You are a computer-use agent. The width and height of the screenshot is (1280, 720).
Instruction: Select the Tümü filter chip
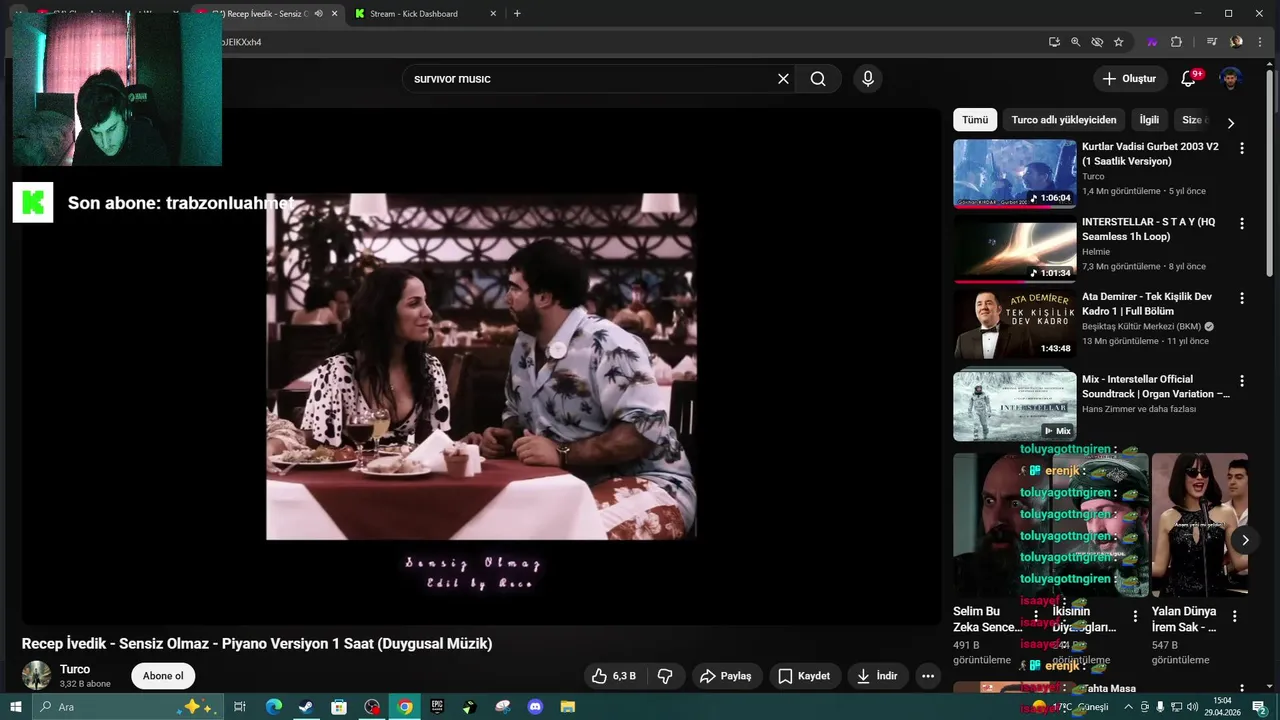pyautogui.click(x=975, y=120)
